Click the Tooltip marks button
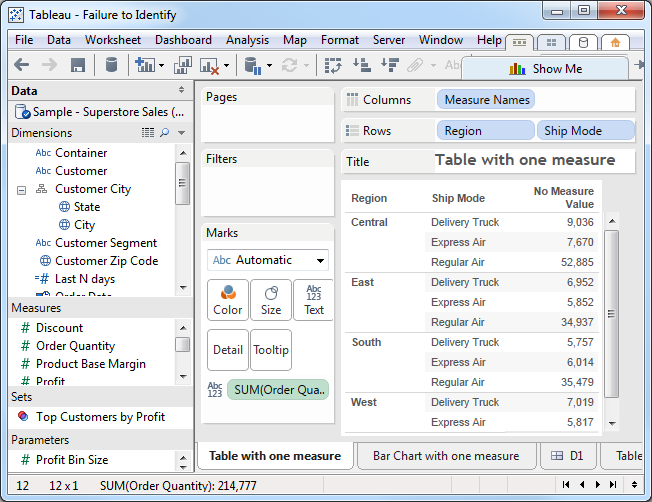652x502 pixels. (271, 350)
